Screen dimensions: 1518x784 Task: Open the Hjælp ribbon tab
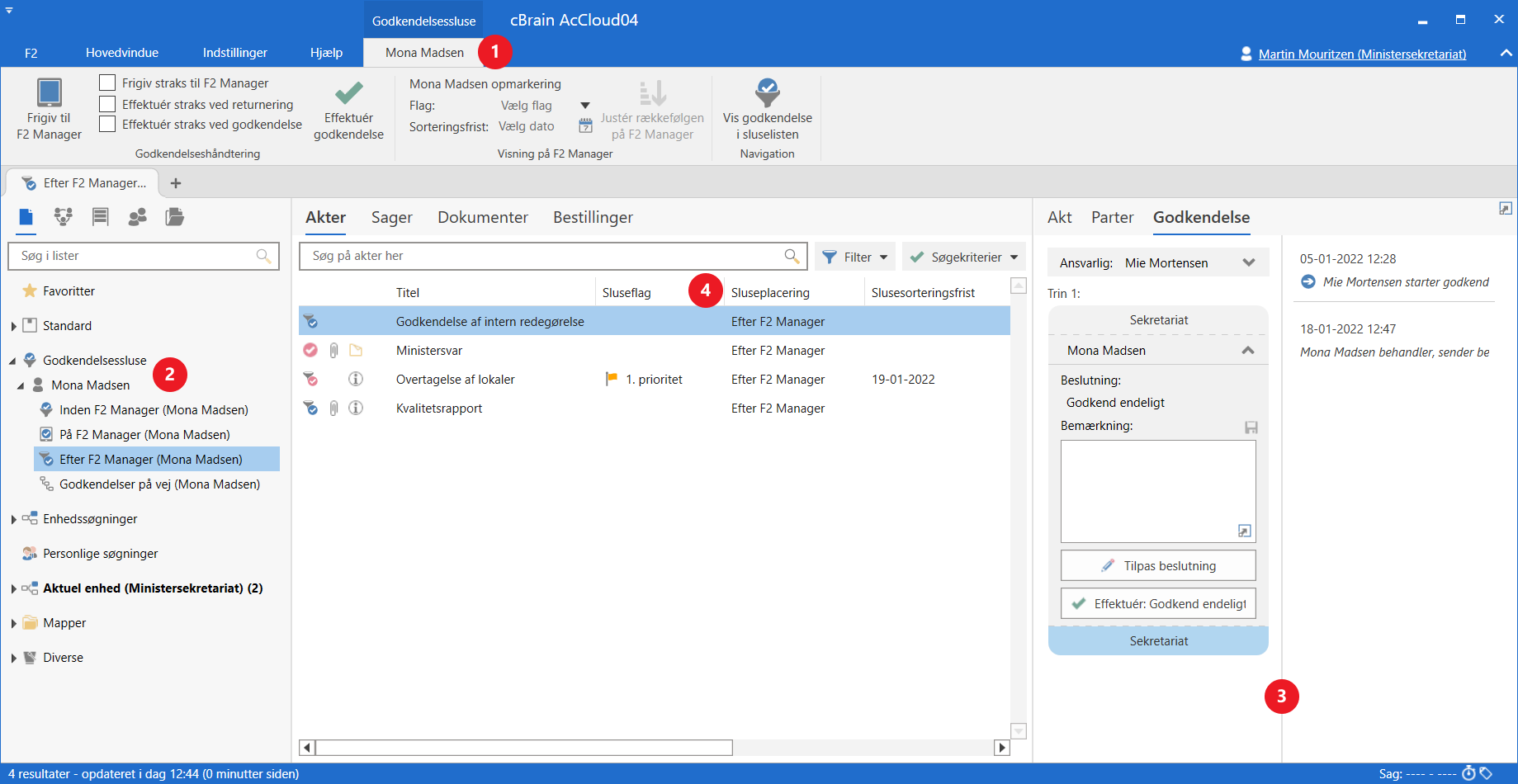326,53
